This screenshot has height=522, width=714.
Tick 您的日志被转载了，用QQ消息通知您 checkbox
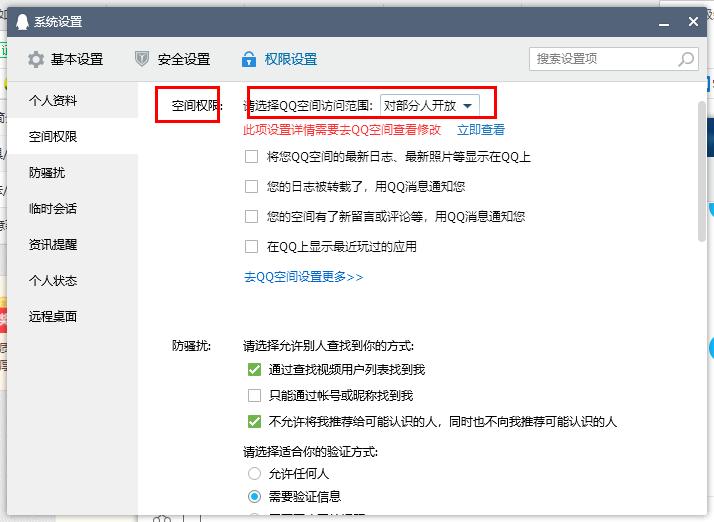coord(251,186)
